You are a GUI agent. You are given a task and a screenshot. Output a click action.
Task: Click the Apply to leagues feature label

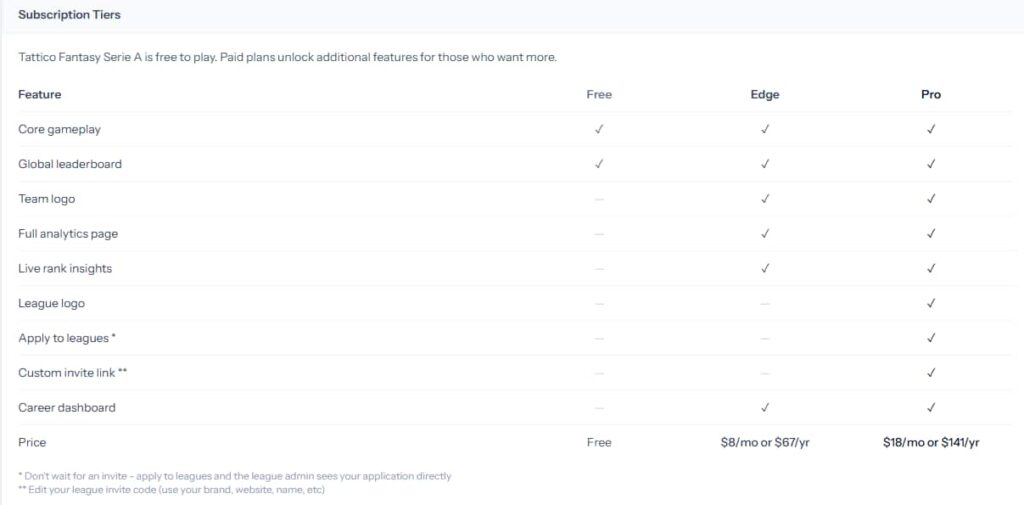coord(67,338)
